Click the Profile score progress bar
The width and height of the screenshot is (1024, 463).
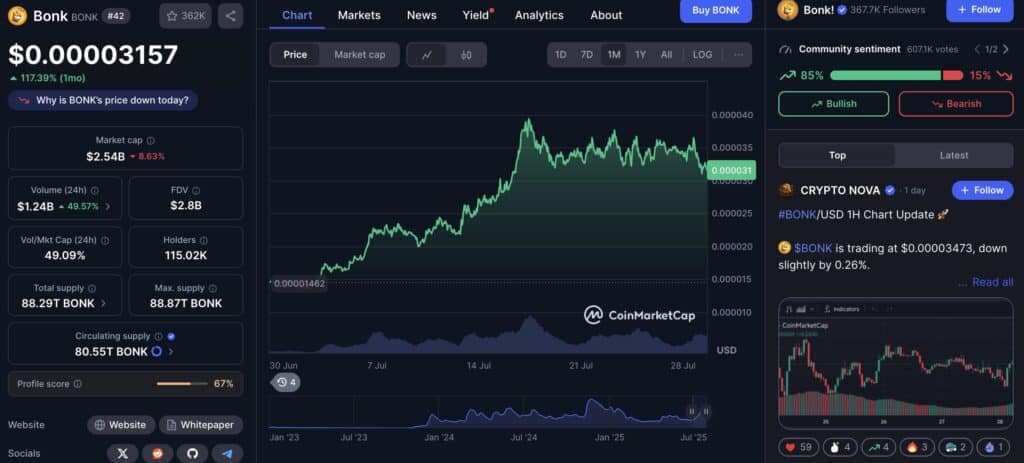[x=182, y=384]
